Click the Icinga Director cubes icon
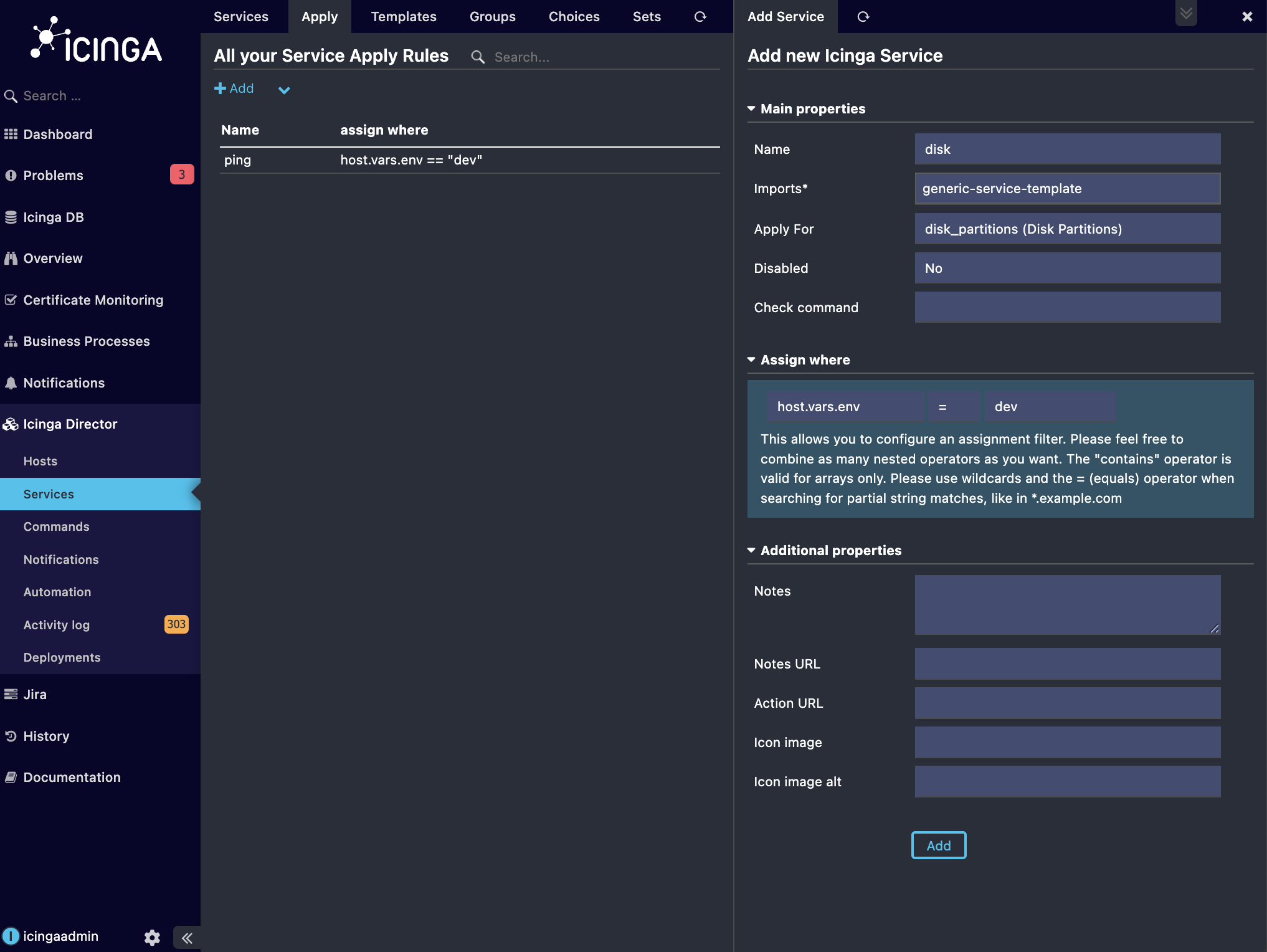Viewport: 1267px width, 952px height. tap(11, 424)
